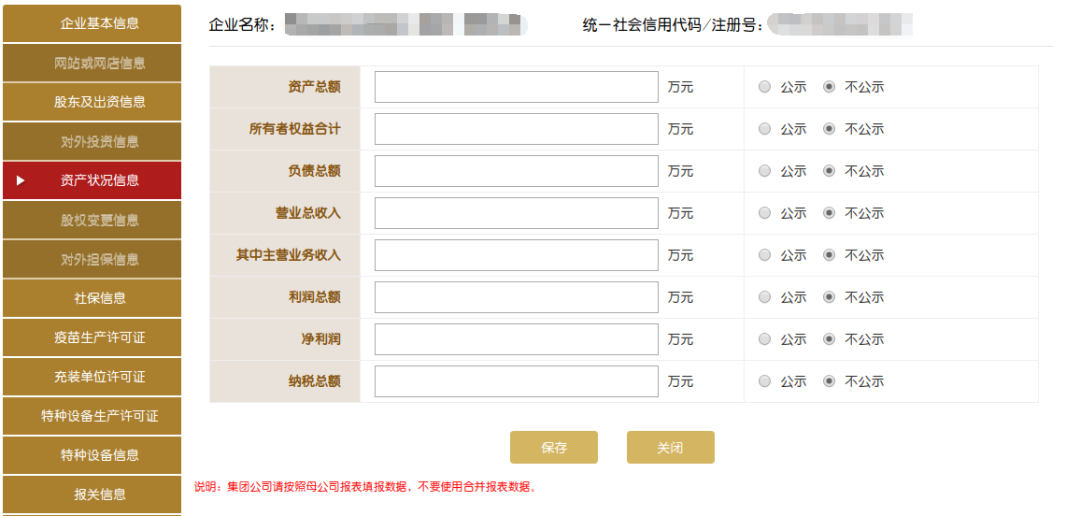Select 公示 for 资产总额

click(x=765, y=87)
